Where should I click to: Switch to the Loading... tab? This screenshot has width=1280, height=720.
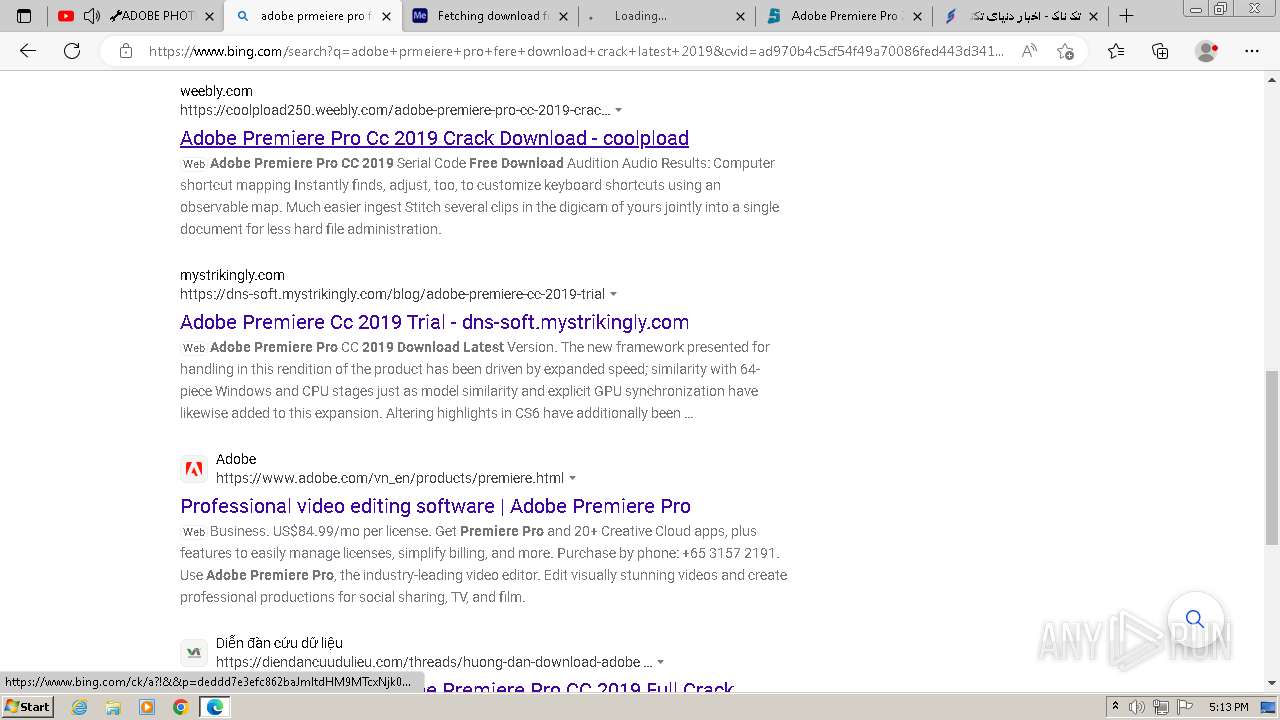[666, 16]
